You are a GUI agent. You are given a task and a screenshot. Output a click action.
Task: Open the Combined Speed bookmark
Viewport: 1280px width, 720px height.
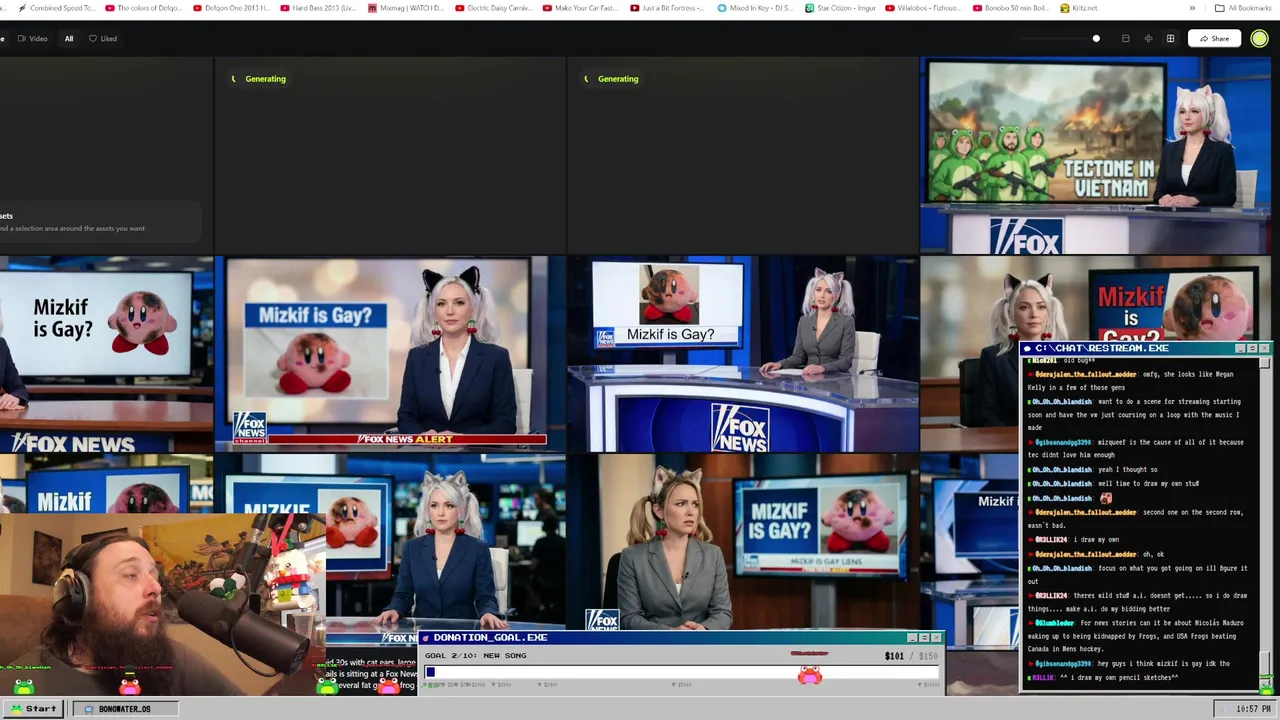57,8
